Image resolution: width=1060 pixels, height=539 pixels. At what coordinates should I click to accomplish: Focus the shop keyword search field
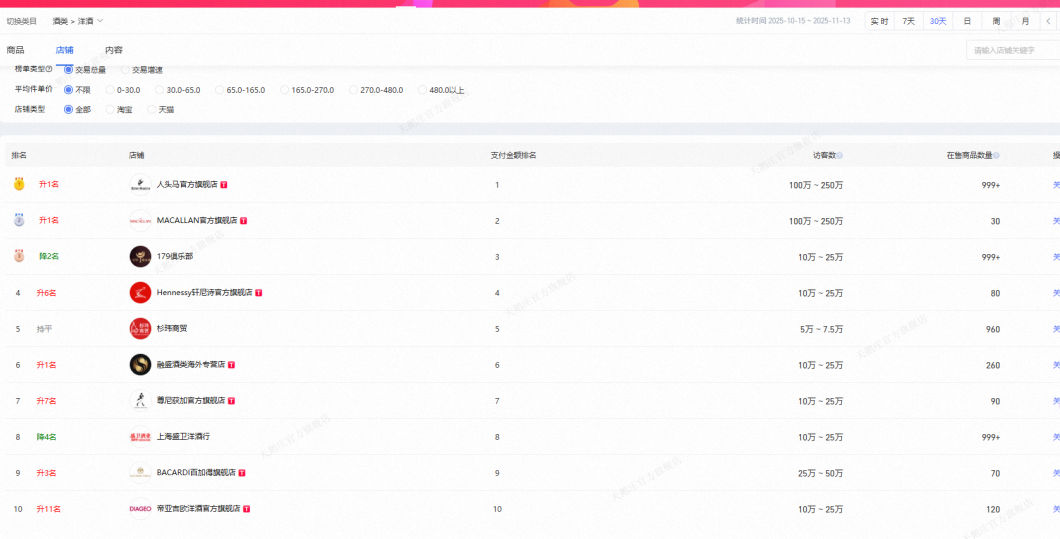[1013, 50]
